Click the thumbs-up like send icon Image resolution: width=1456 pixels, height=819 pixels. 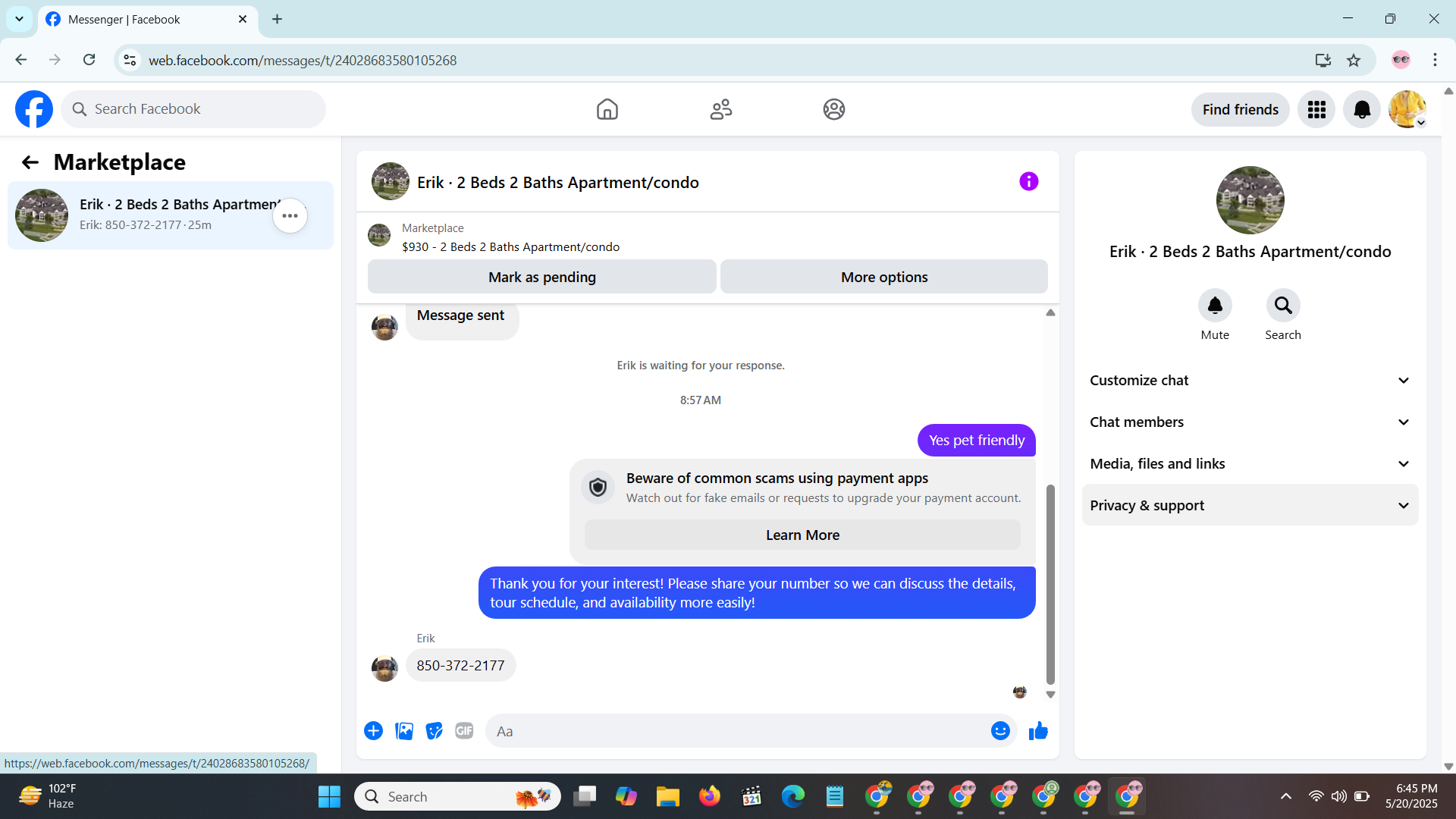pyautogui.click(x=1038, y=731)
